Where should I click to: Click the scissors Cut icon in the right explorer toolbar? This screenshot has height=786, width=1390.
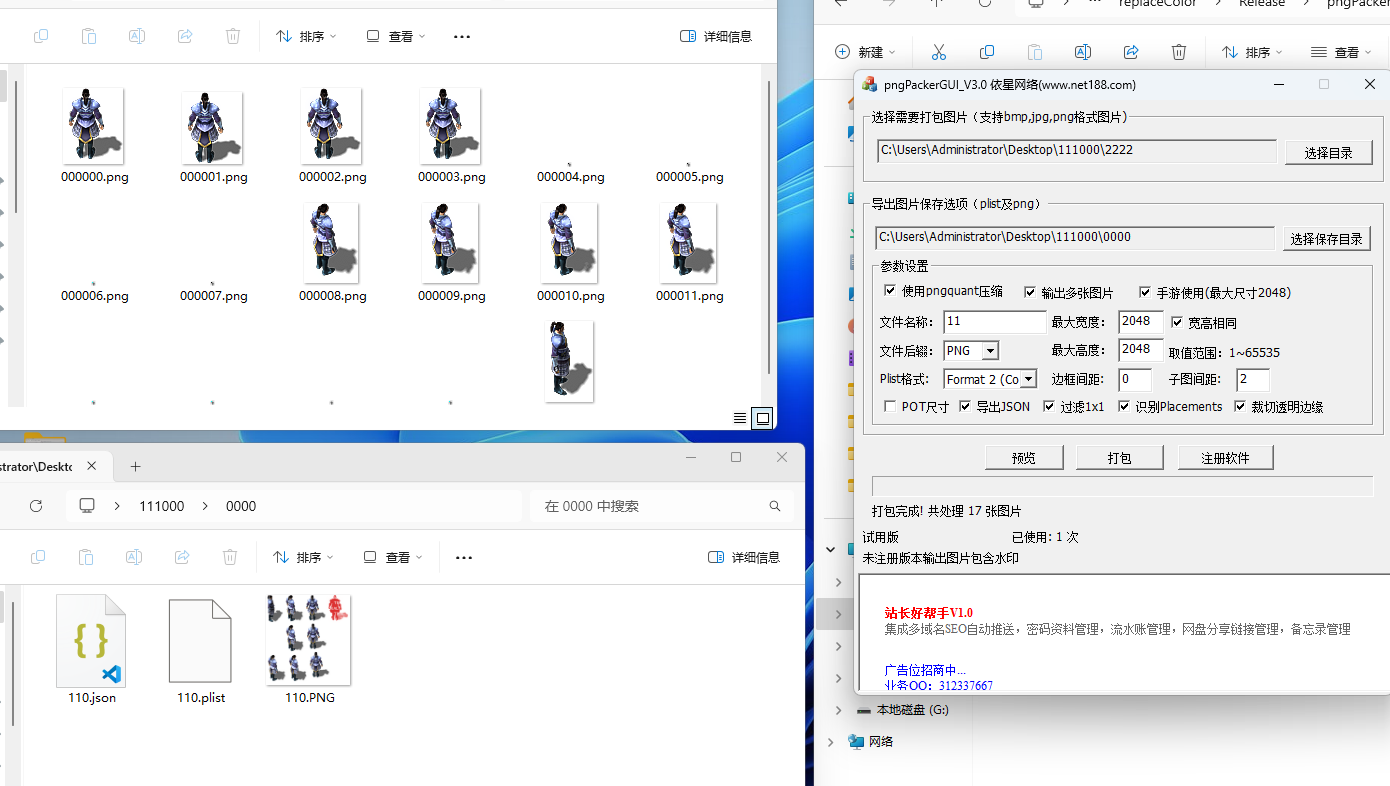point(938,51)
